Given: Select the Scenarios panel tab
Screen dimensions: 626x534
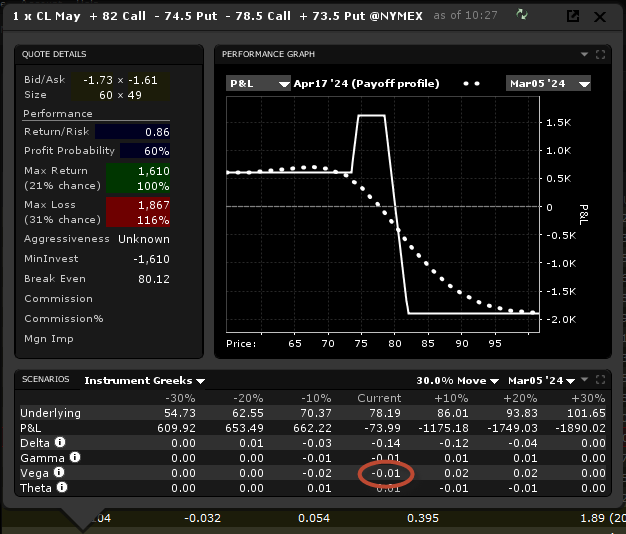Looking at the screenshot, I should (46, 380).
